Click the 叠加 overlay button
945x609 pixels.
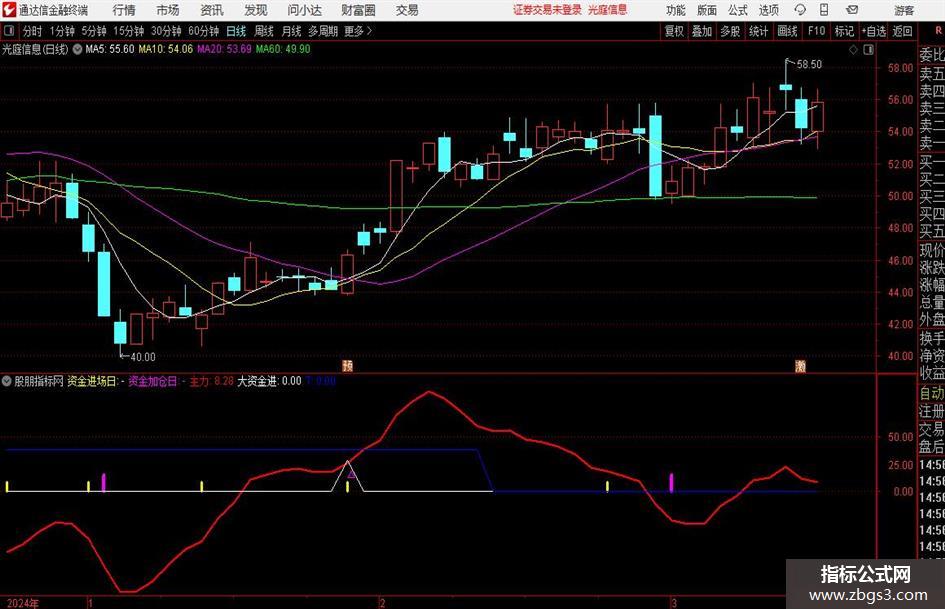(x=702, y=31)
